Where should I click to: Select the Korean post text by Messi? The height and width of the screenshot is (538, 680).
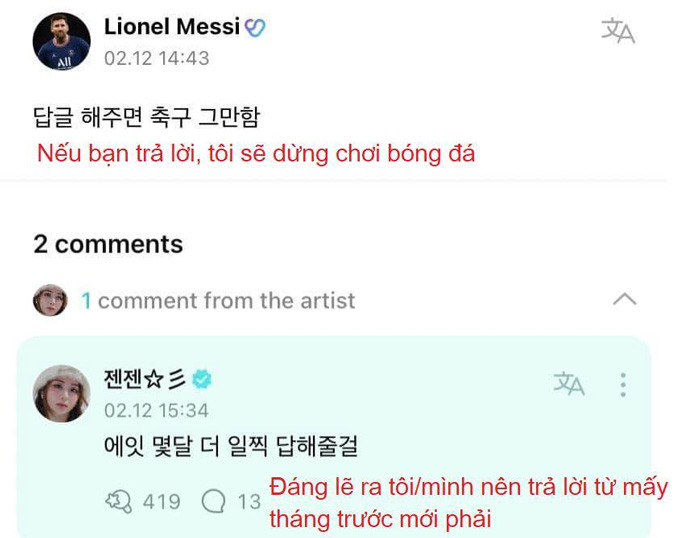[x=146, y=116]
